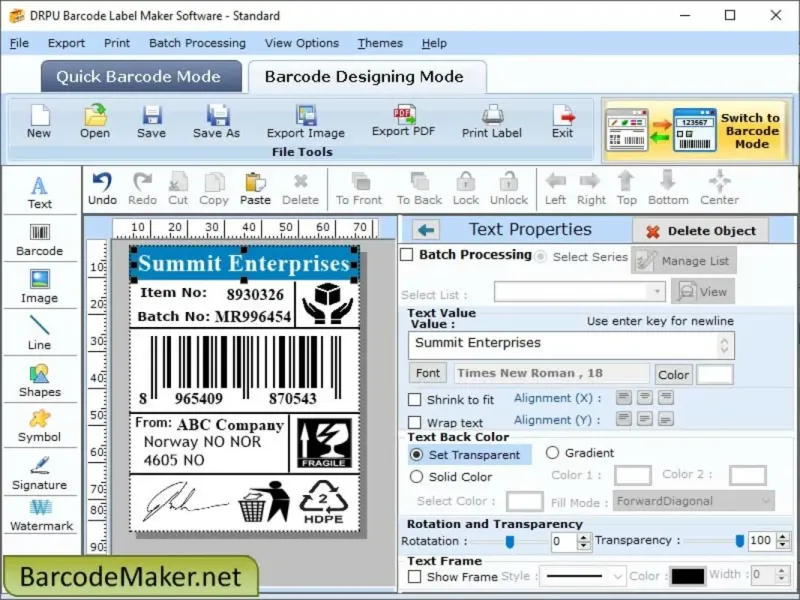Viewport: 800px width, 600px height.
Task: Select the Shapes tool
Action: click(x=39, y=381)
